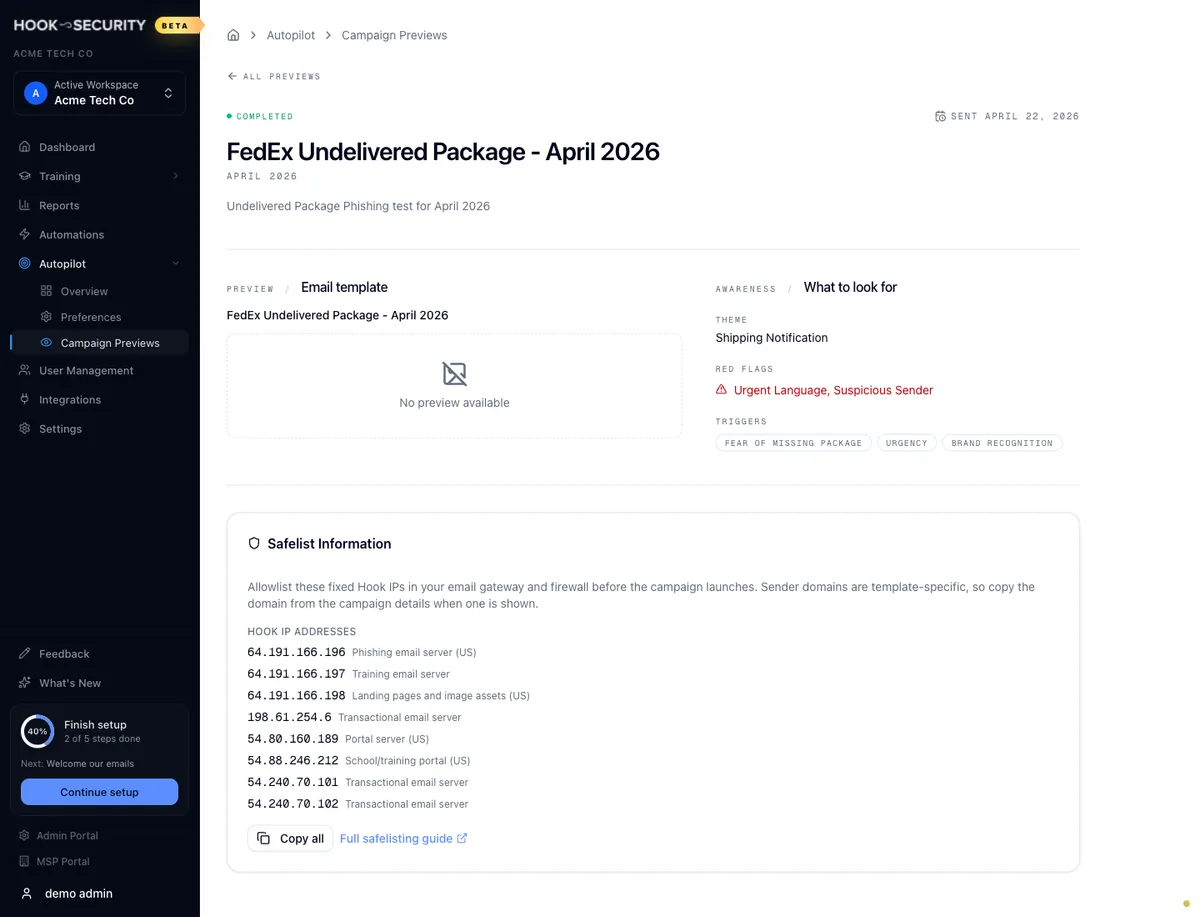Viewport: 1200px width, 917px height.
Task: Click the Campaign Previews breadcrumb
Action: pyautogui.click(x=394, y=35)
